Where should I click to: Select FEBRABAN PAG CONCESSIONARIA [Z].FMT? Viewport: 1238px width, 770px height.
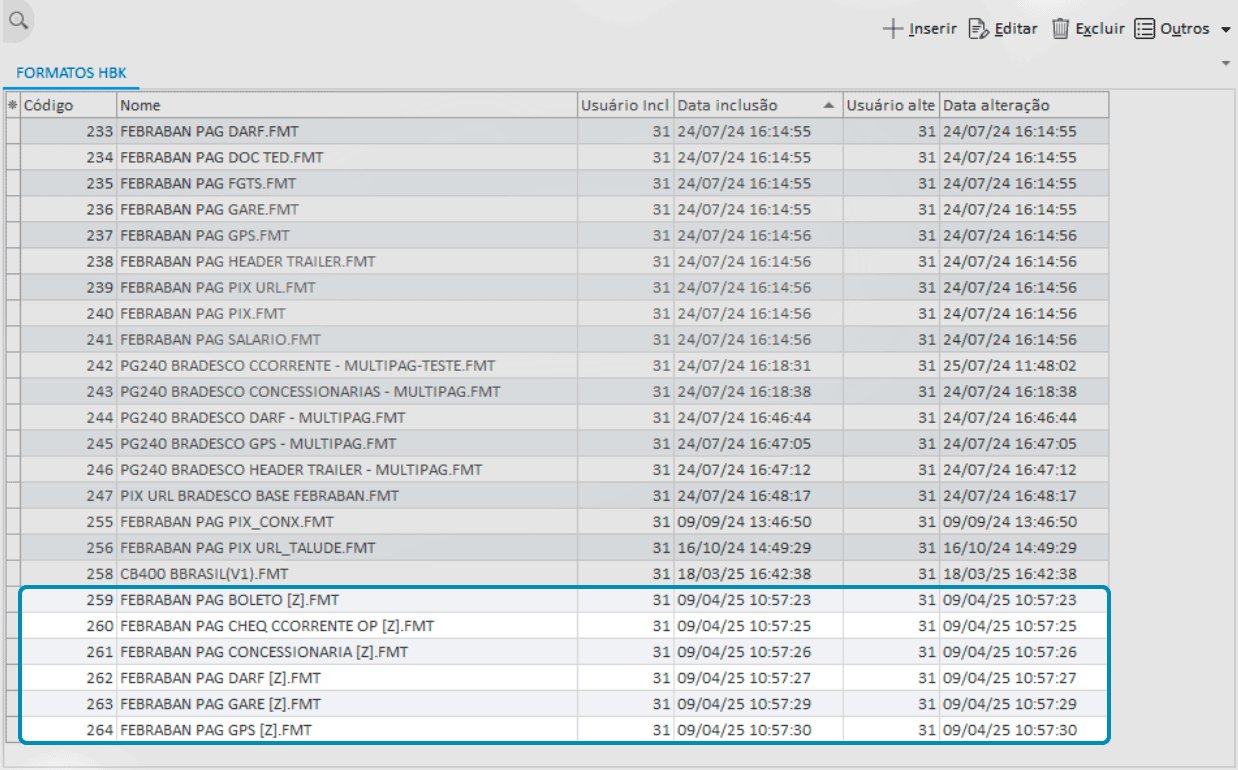pos(557,652)
